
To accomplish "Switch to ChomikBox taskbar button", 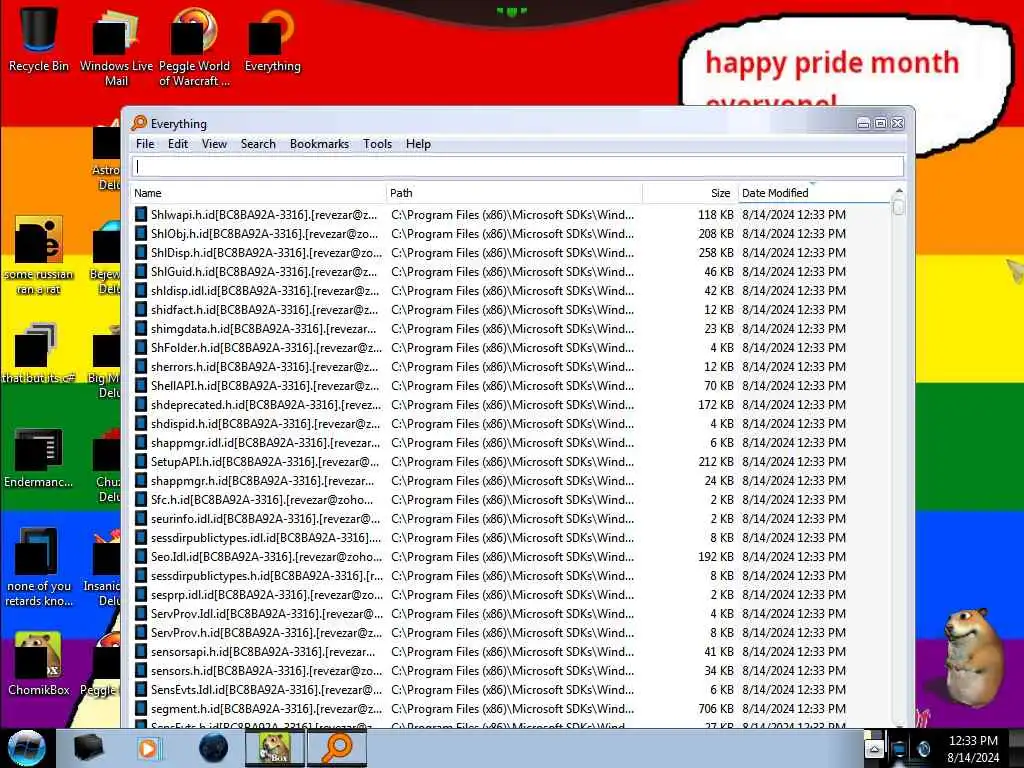I will (275, 748).
